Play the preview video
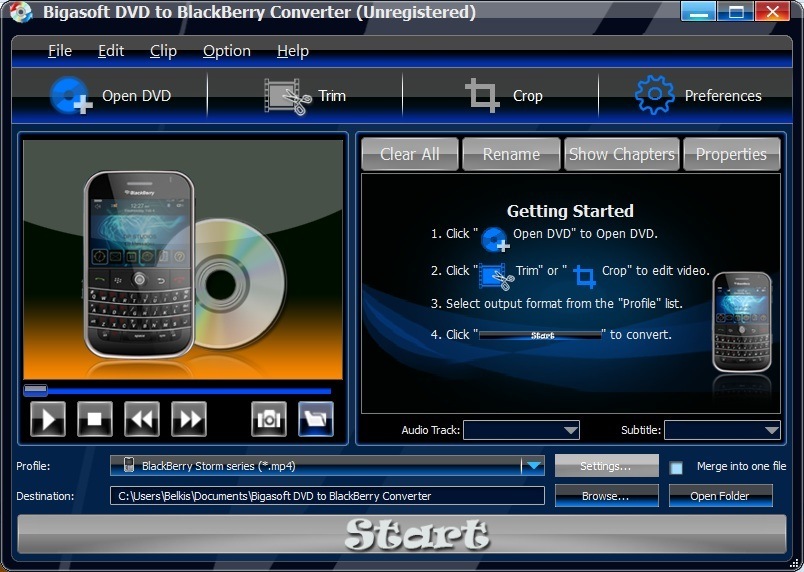Image resolution: width=804 pixels, height=572 pixels. click(48, 419)
